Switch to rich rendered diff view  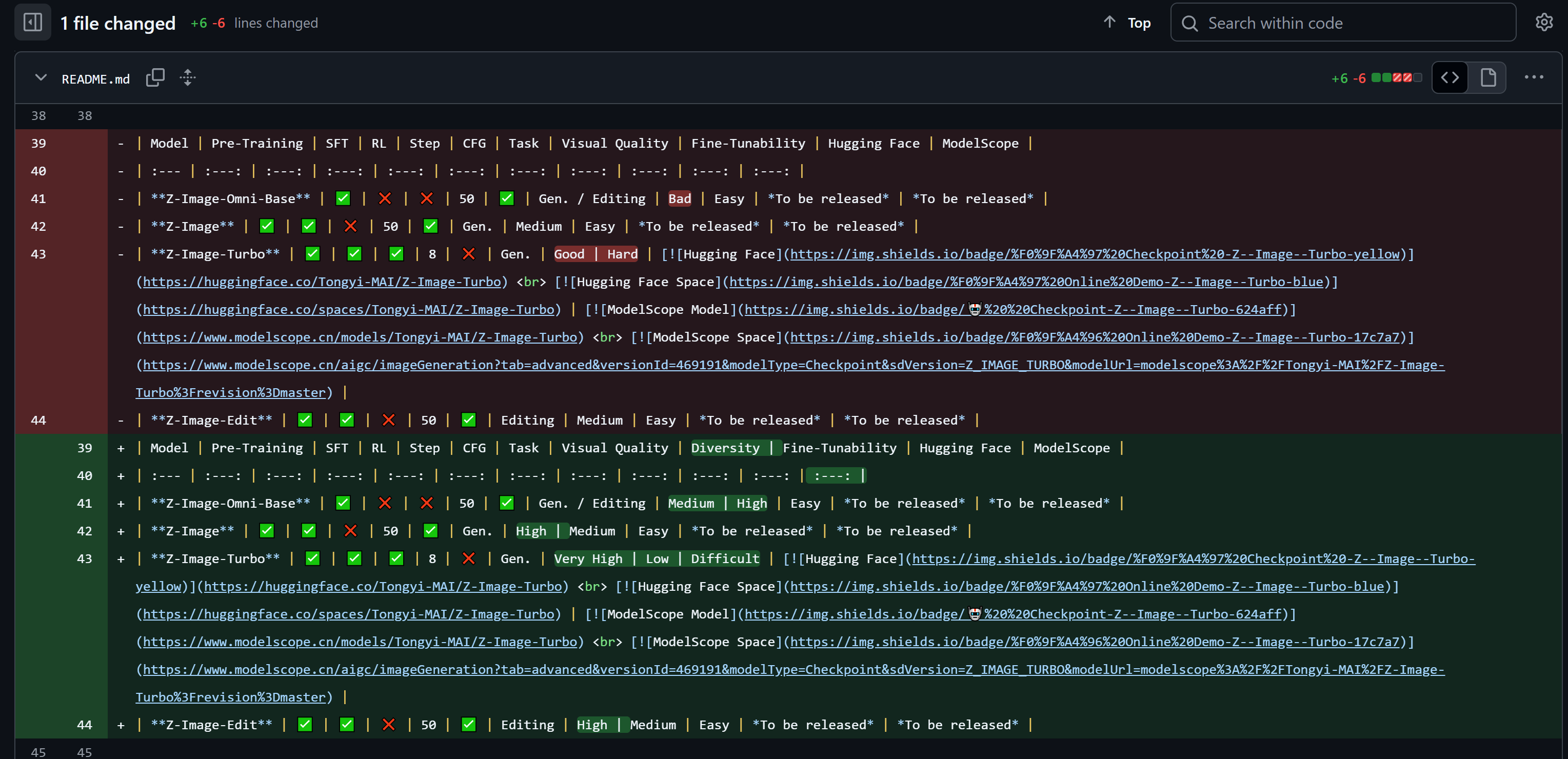click(x=1487, y=78)
